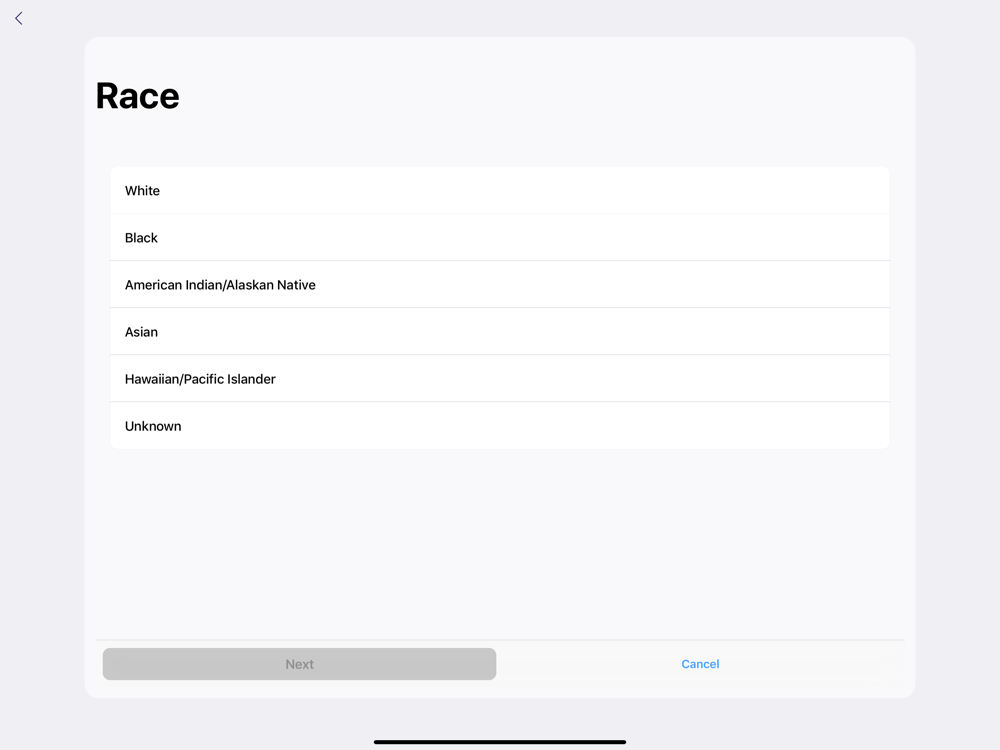
Task: Click the blue Cancel link
Action: pos(700,664)
